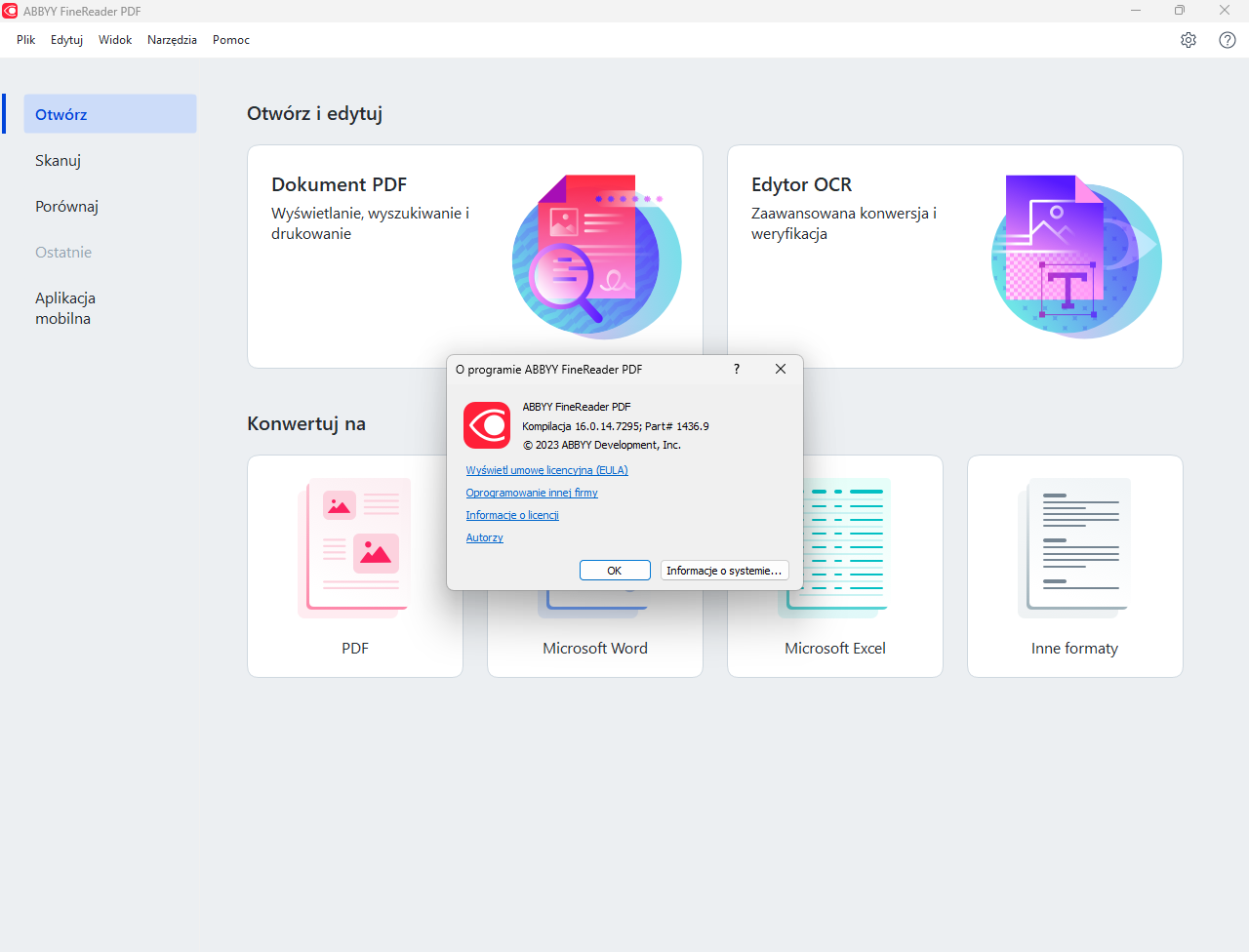Click the Microsoft Excel label
This screenshot has width=1249, height=952.
pyautogui.click(x=835, y=649)
